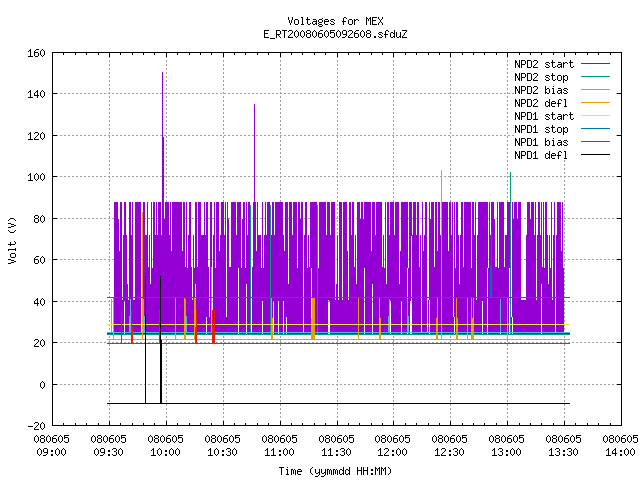Click the NPD2 defl legend label
Image resolution: width=640 pixels, height=480 pixels.
pyautogui.click(x=541, y=103)
